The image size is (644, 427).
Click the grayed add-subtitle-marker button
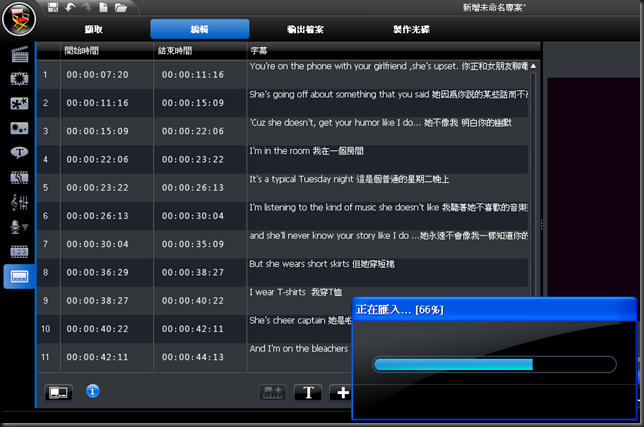[272, 393]
